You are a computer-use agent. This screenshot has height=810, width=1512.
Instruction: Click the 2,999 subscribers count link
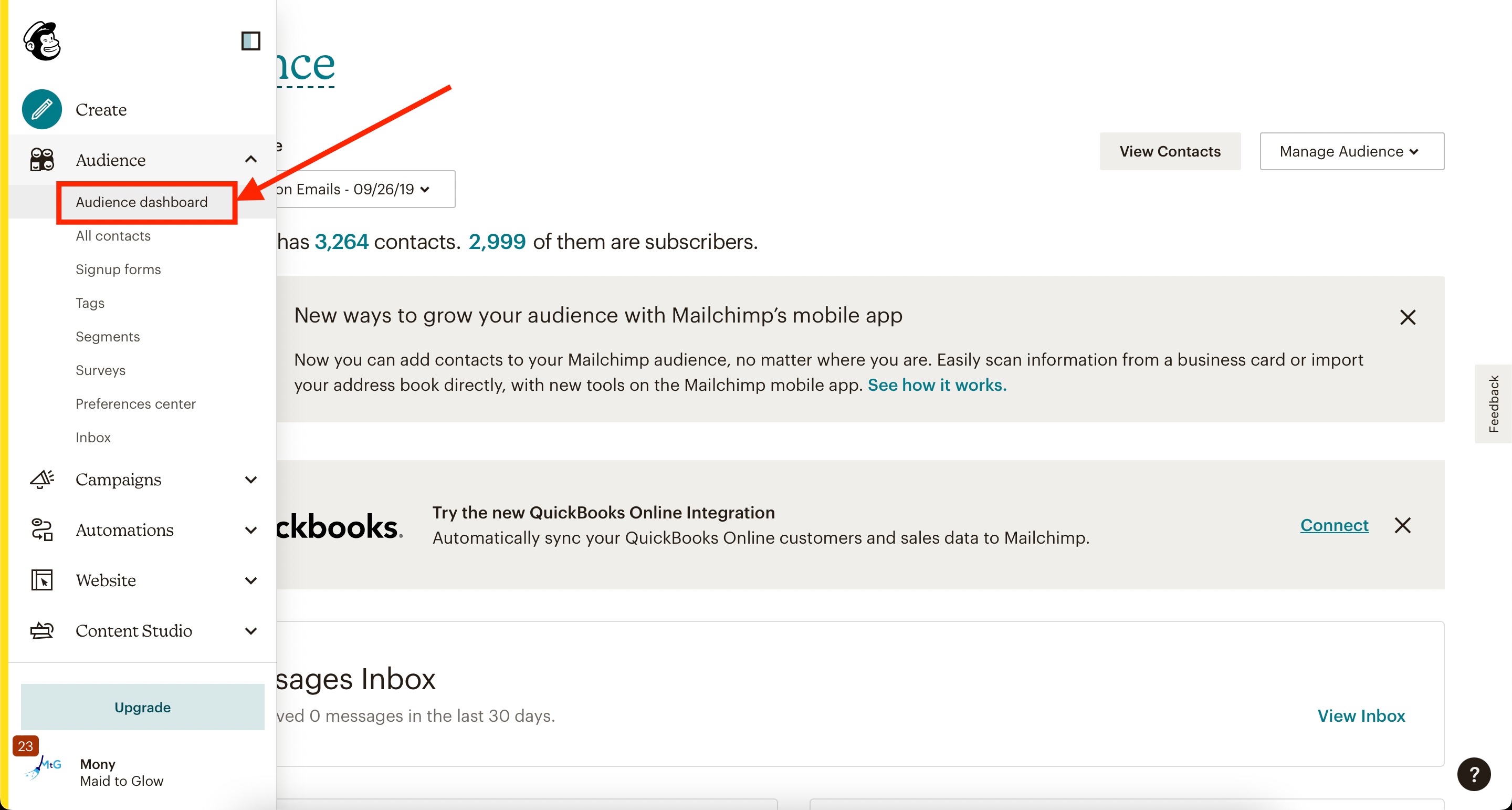coord(497,242)
